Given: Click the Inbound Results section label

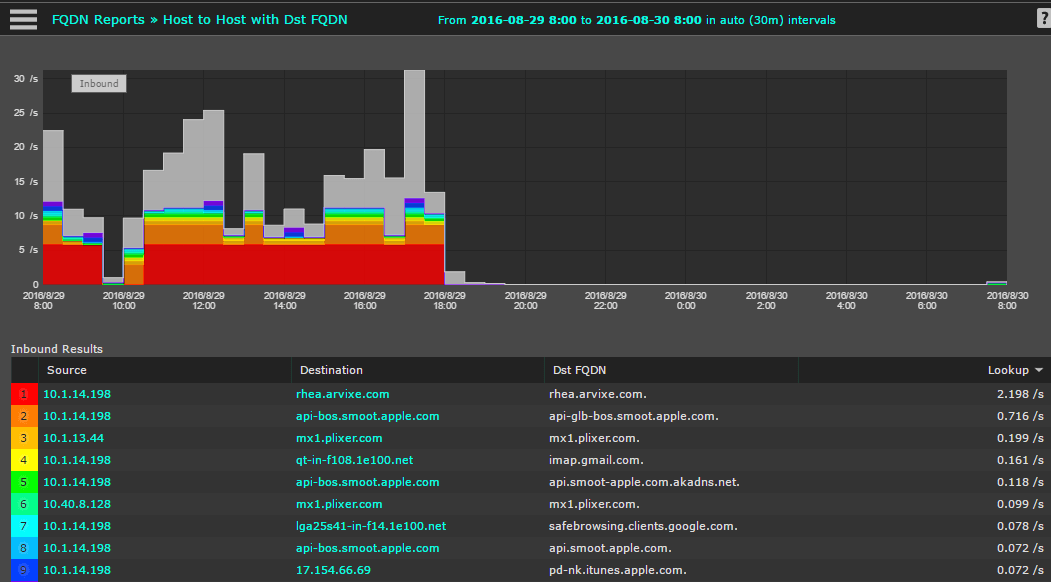Looking at the screenshot, I should [57, 349].
